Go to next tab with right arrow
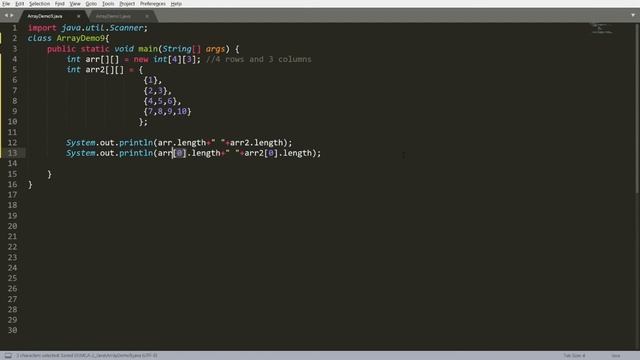The height and width of the screenshot is (360, 640). click(12, 16)
